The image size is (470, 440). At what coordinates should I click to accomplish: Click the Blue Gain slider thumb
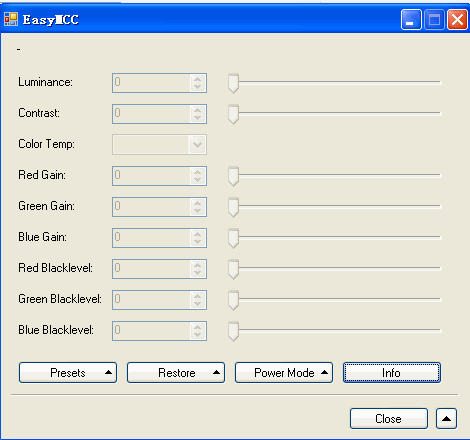(x=233, y=238)
